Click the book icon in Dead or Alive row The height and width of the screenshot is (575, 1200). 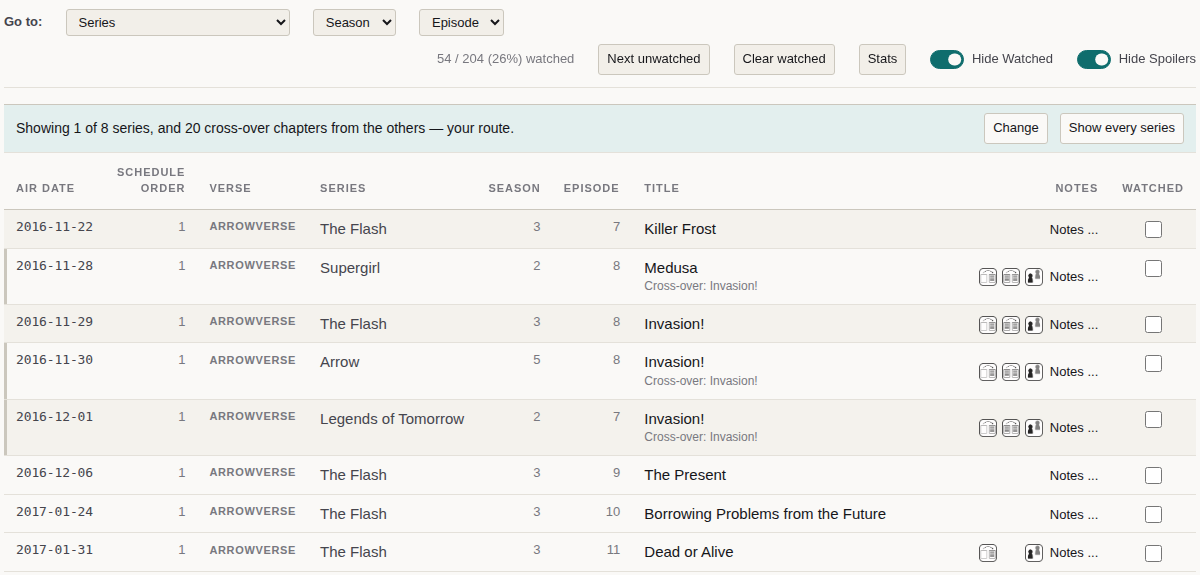988,552
